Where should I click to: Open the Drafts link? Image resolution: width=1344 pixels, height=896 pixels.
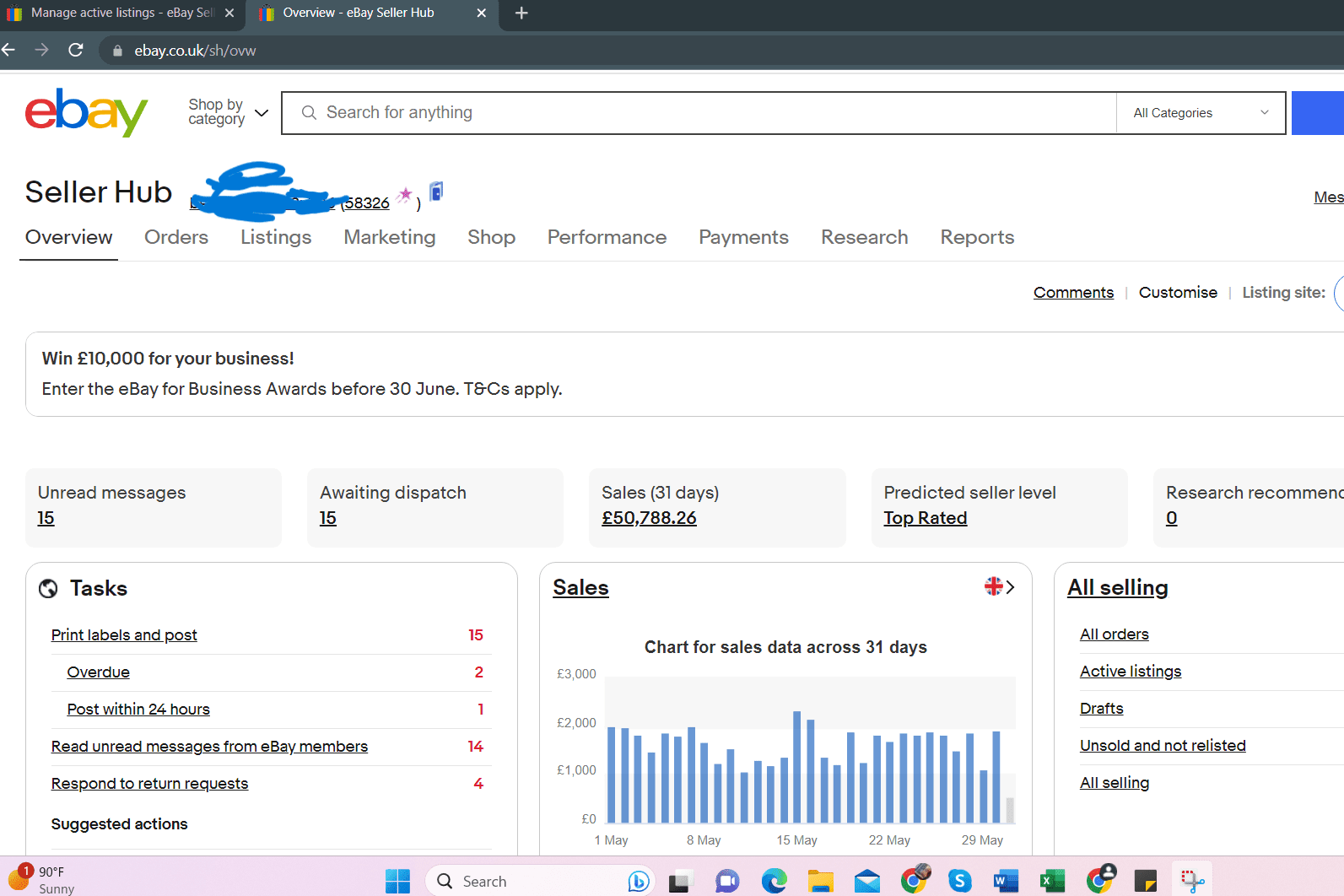1101,708
